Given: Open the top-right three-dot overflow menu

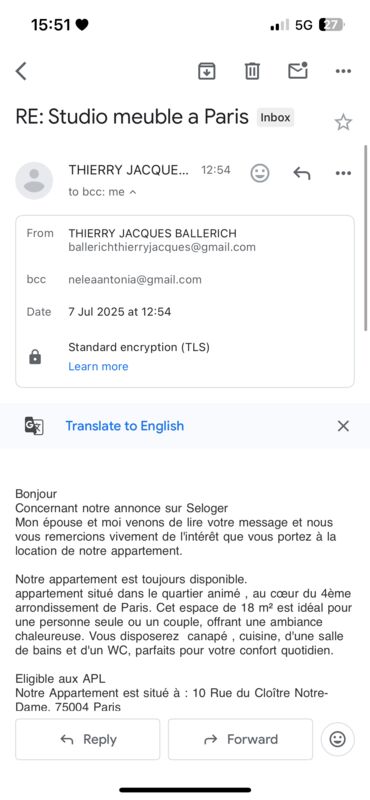Looking at the screenshot, I should click(343, 71).
